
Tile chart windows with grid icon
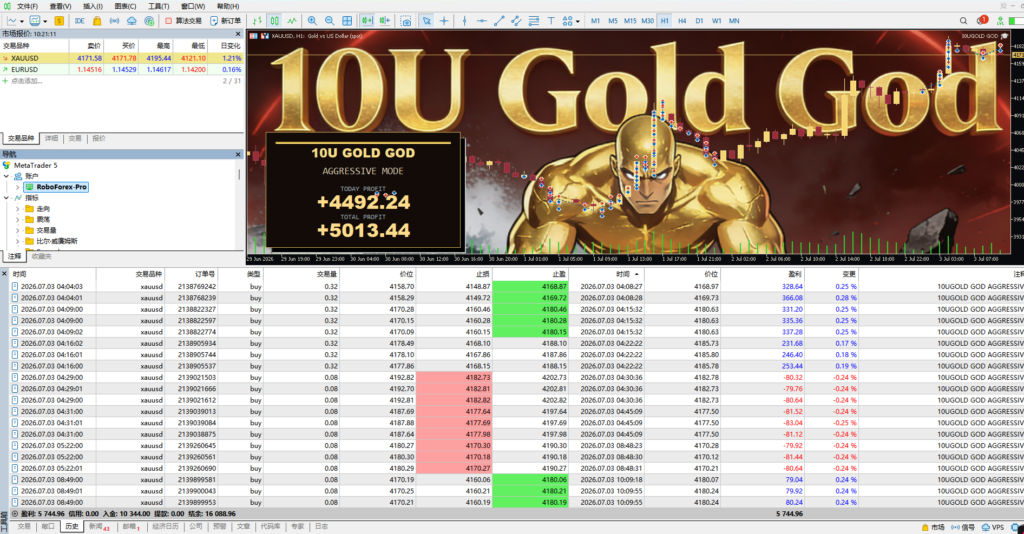click(347, 21)
